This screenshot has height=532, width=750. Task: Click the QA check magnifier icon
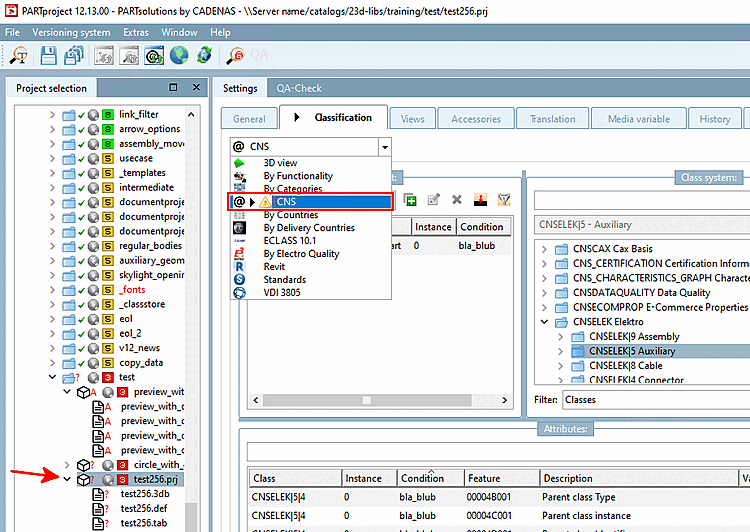pos(235,55)
